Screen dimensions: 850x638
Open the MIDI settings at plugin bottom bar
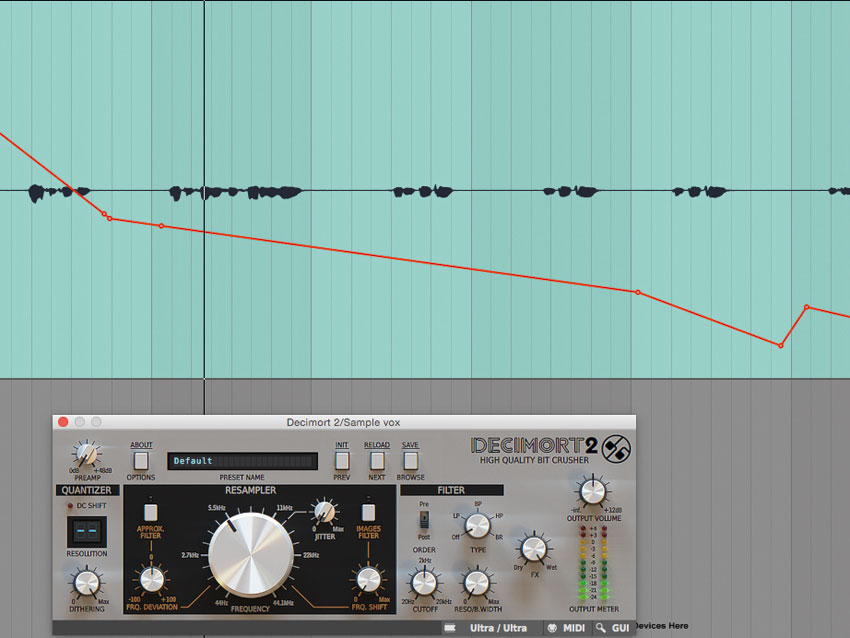pos(567,628)
